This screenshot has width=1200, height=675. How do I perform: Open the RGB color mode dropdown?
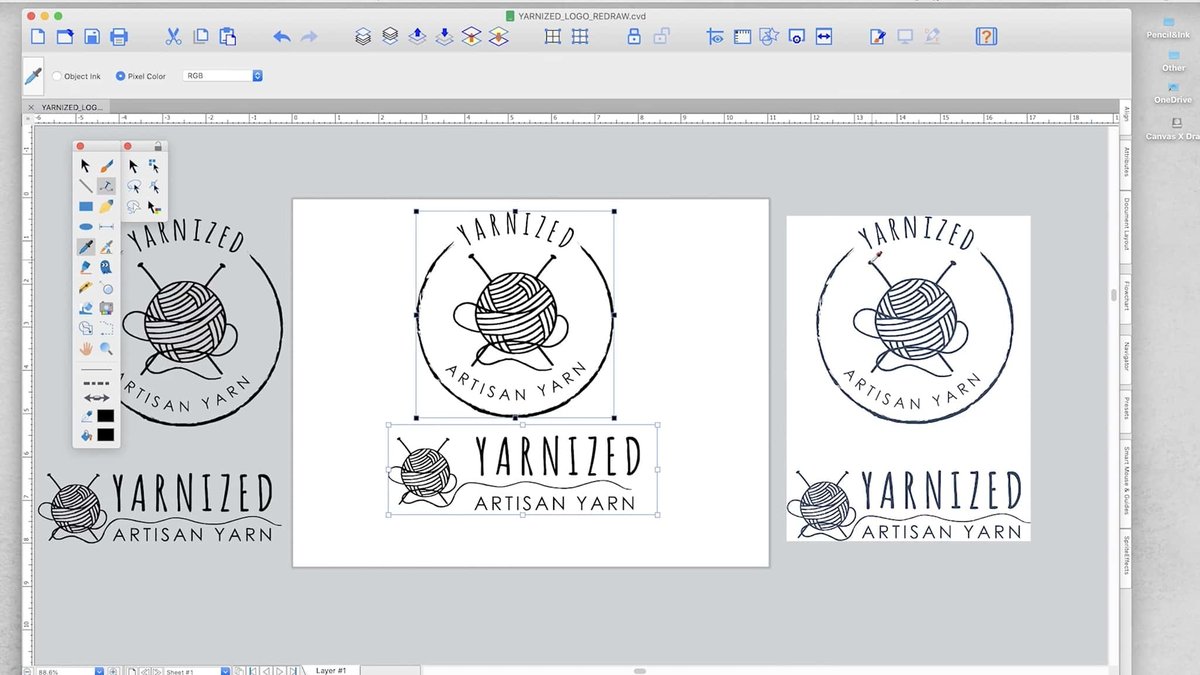(257, 76)
